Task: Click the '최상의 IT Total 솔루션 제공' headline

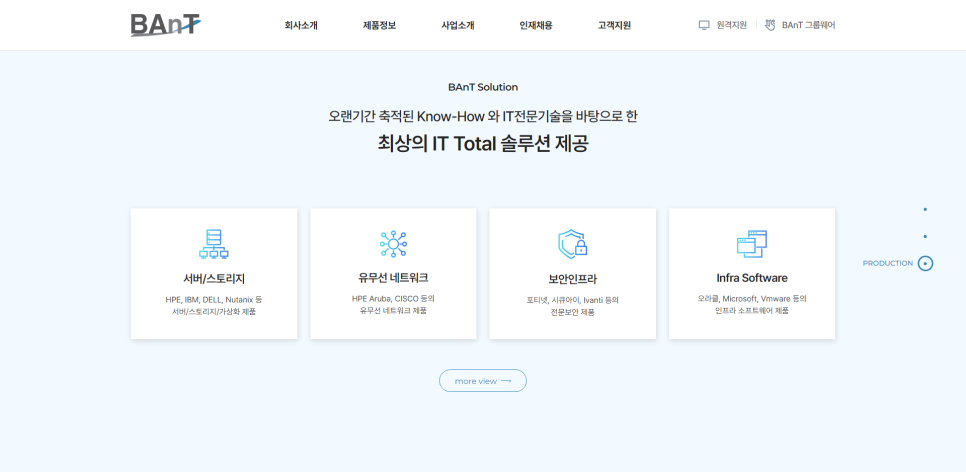Action: tap(483, 144)
